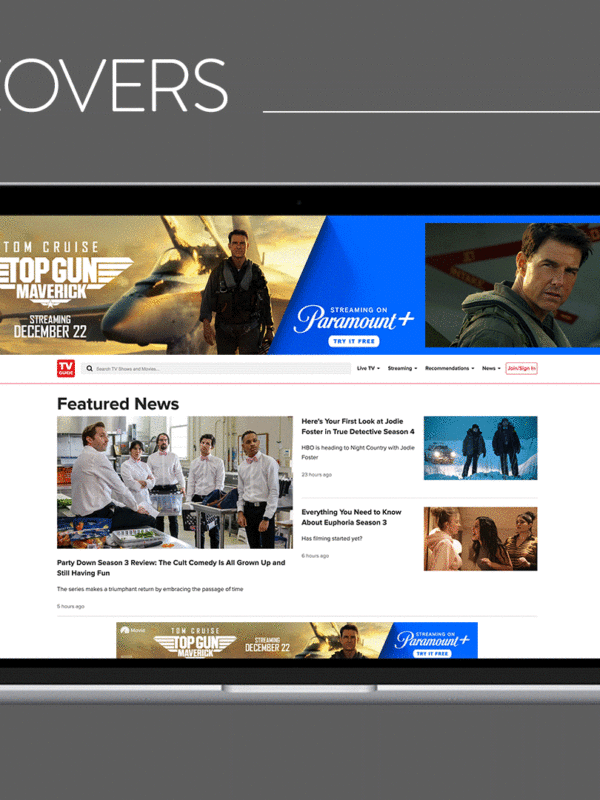
Task: Click the '23 hours ago' timestamp
Action: pos(316,474)
